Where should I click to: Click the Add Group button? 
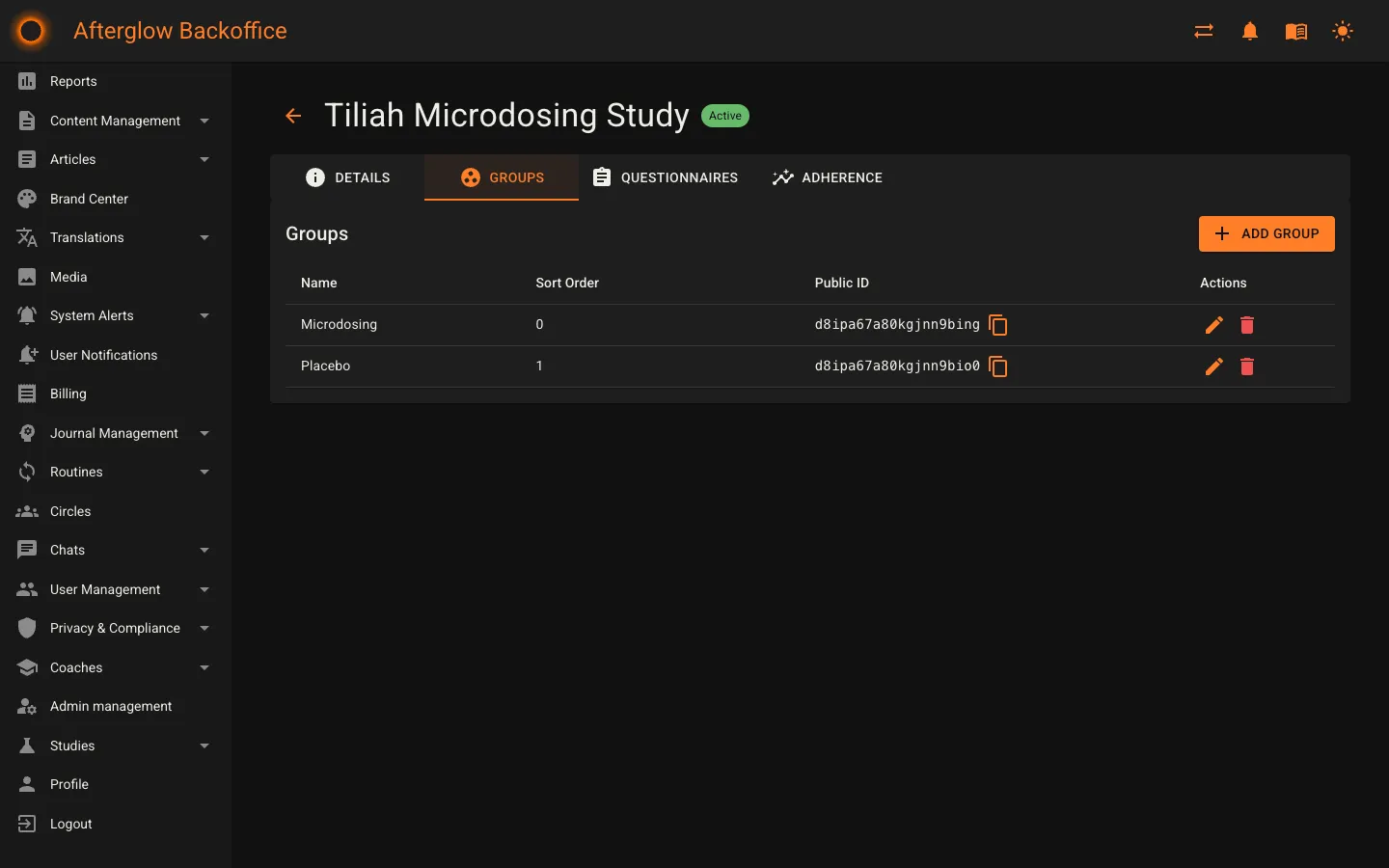[x=1266, y=233]
